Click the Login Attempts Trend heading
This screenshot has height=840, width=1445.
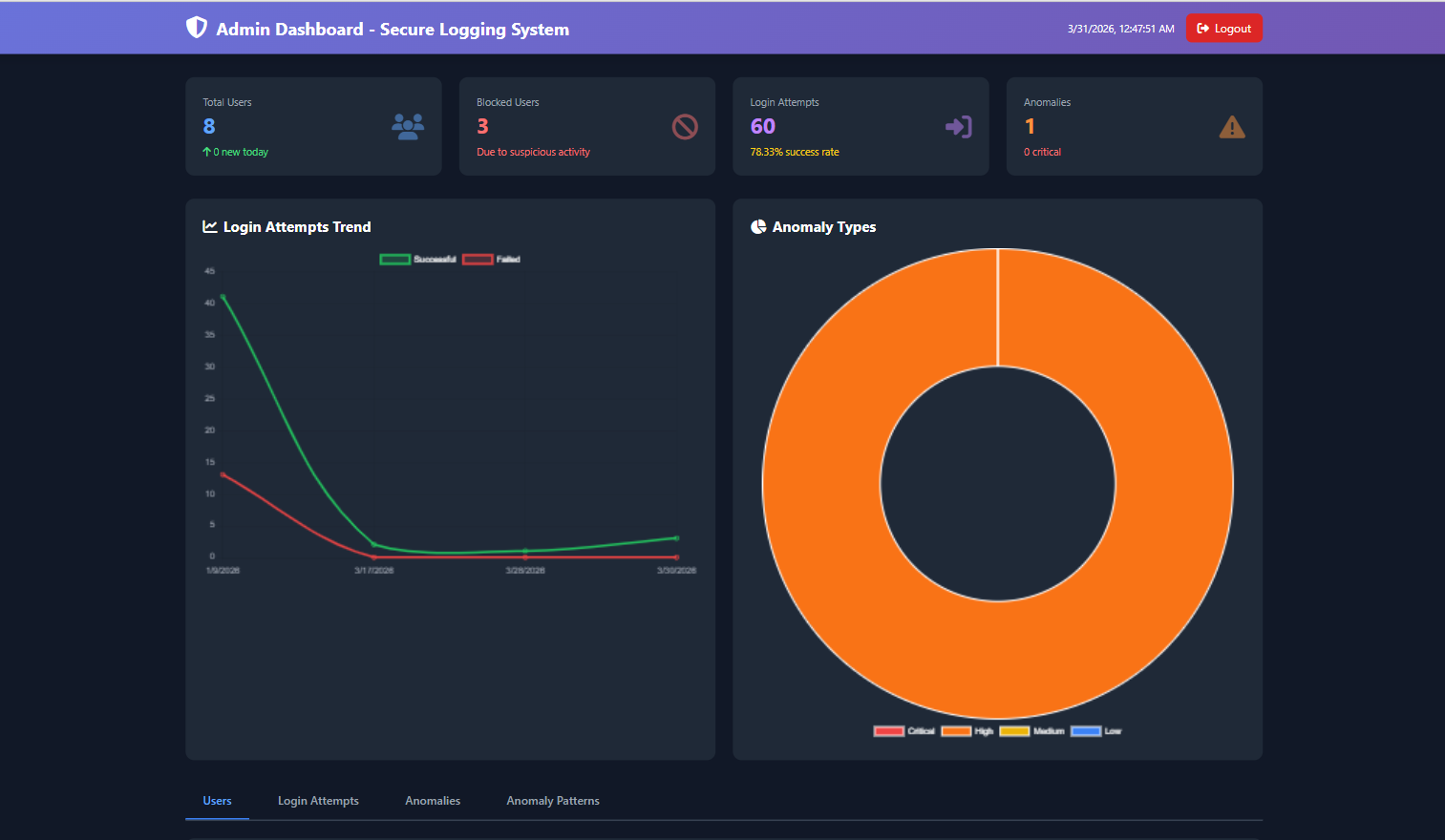tap(297, 227)
